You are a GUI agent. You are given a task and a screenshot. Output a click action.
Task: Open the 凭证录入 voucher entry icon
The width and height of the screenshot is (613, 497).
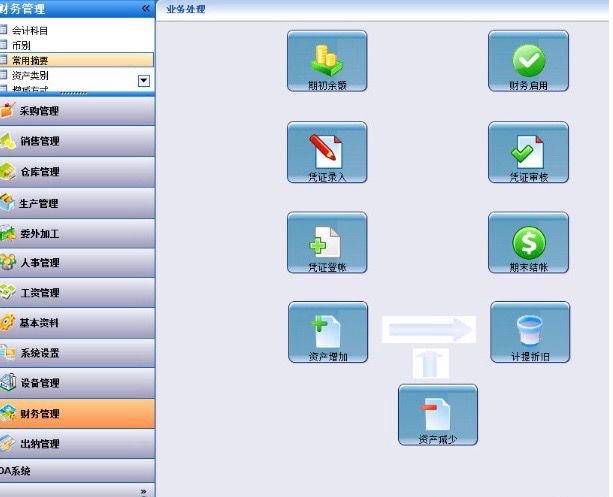[x=327, y=152]
